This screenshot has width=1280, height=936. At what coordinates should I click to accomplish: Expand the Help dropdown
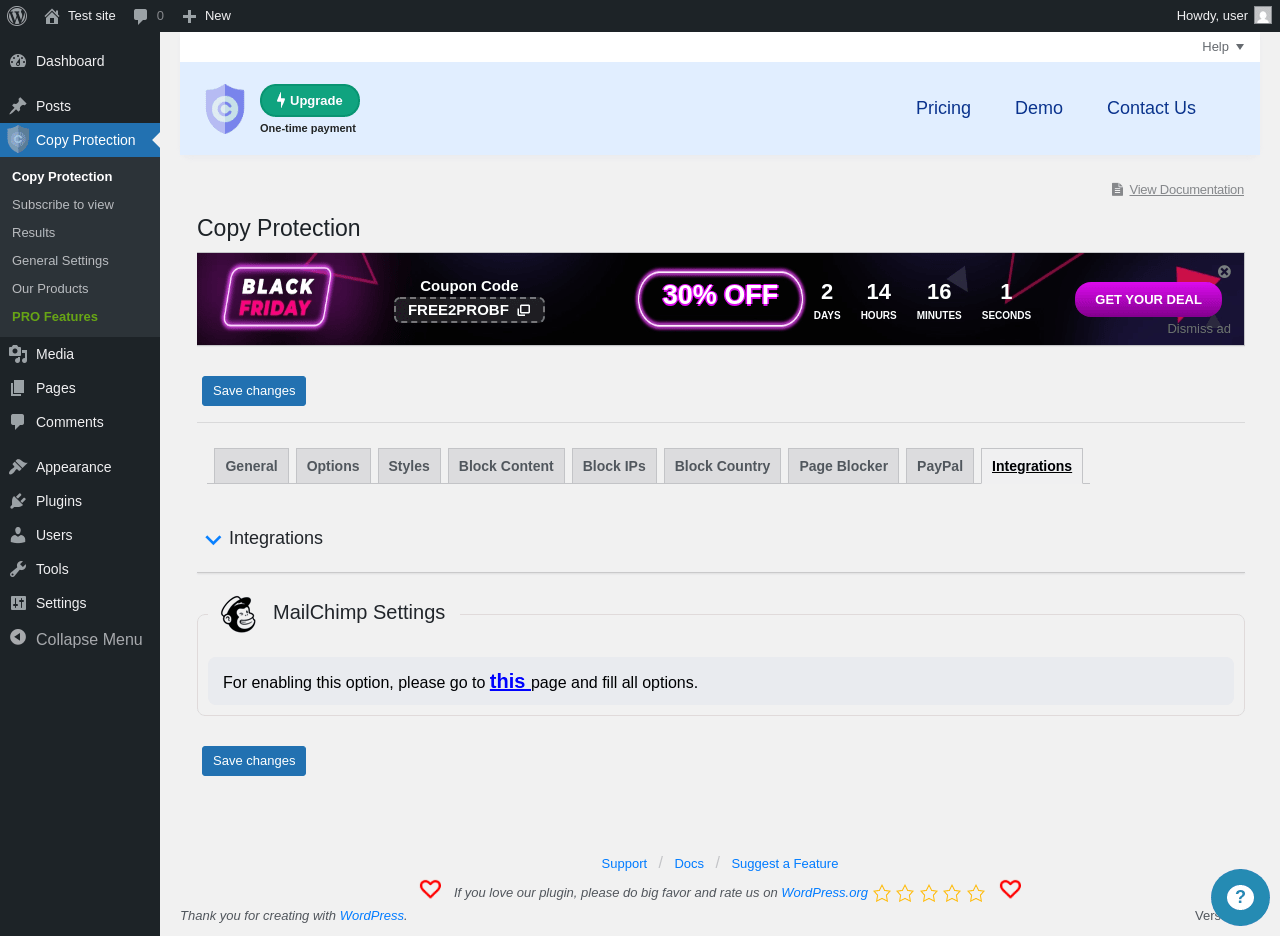click(x=1223, y=46)
